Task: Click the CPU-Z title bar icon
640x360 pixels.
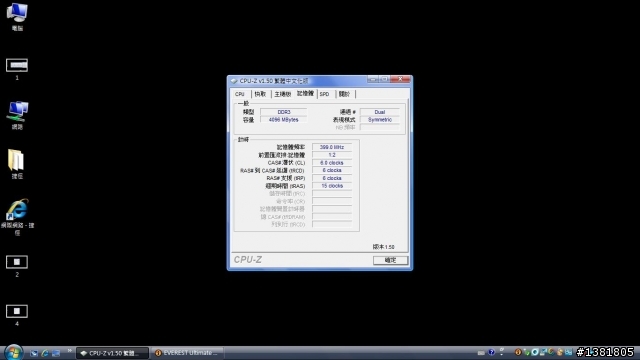Action: (234, 81)
